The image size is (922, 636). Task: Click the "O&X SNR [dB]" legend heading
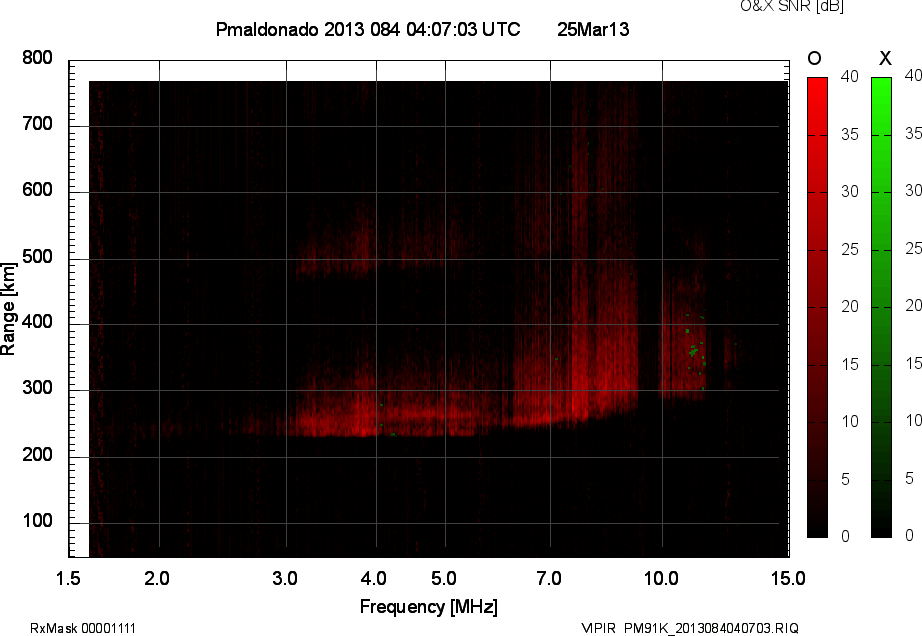point(791,6)
